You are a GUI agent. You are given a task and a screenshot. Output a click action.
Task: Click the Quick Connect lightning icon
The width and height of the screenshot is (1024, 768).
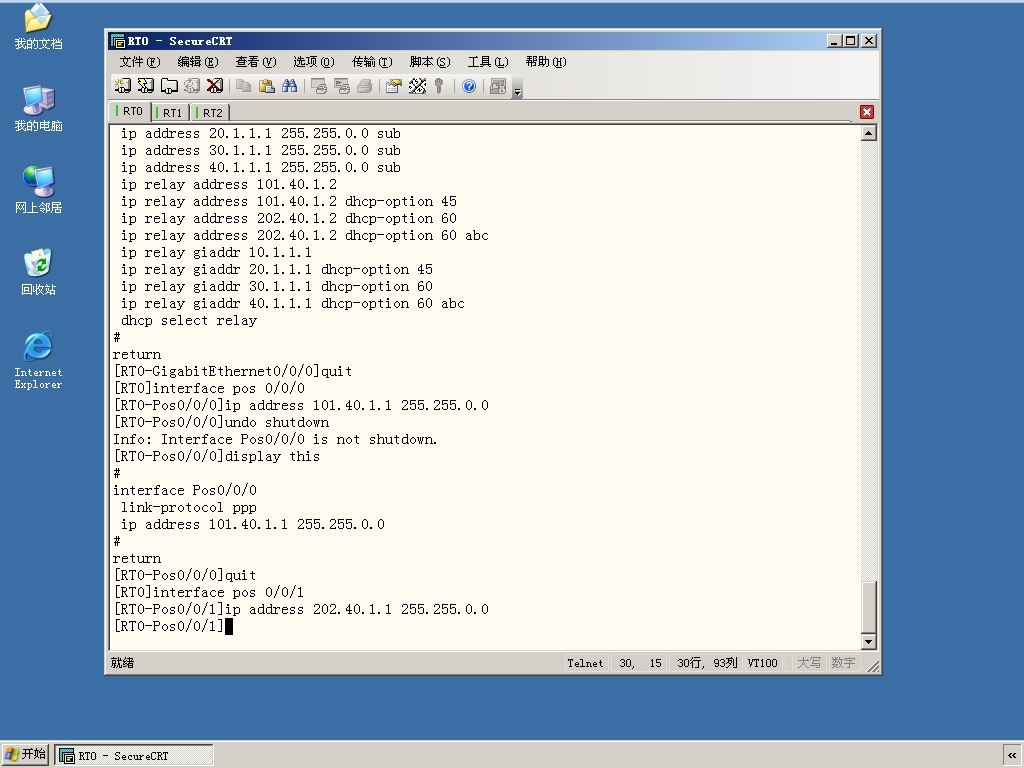pyautogui.click(x=146, y=86)
